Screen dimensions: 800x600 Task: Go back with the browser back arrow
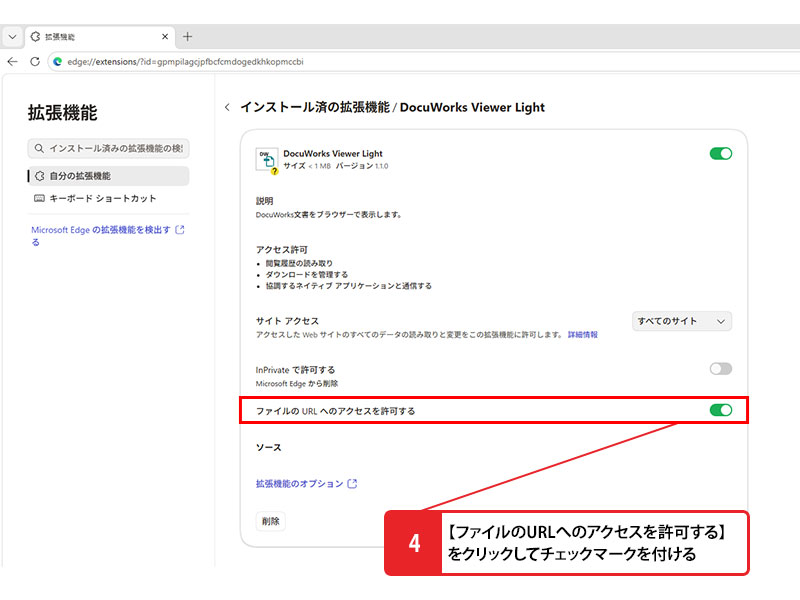(x=13, y=62)
